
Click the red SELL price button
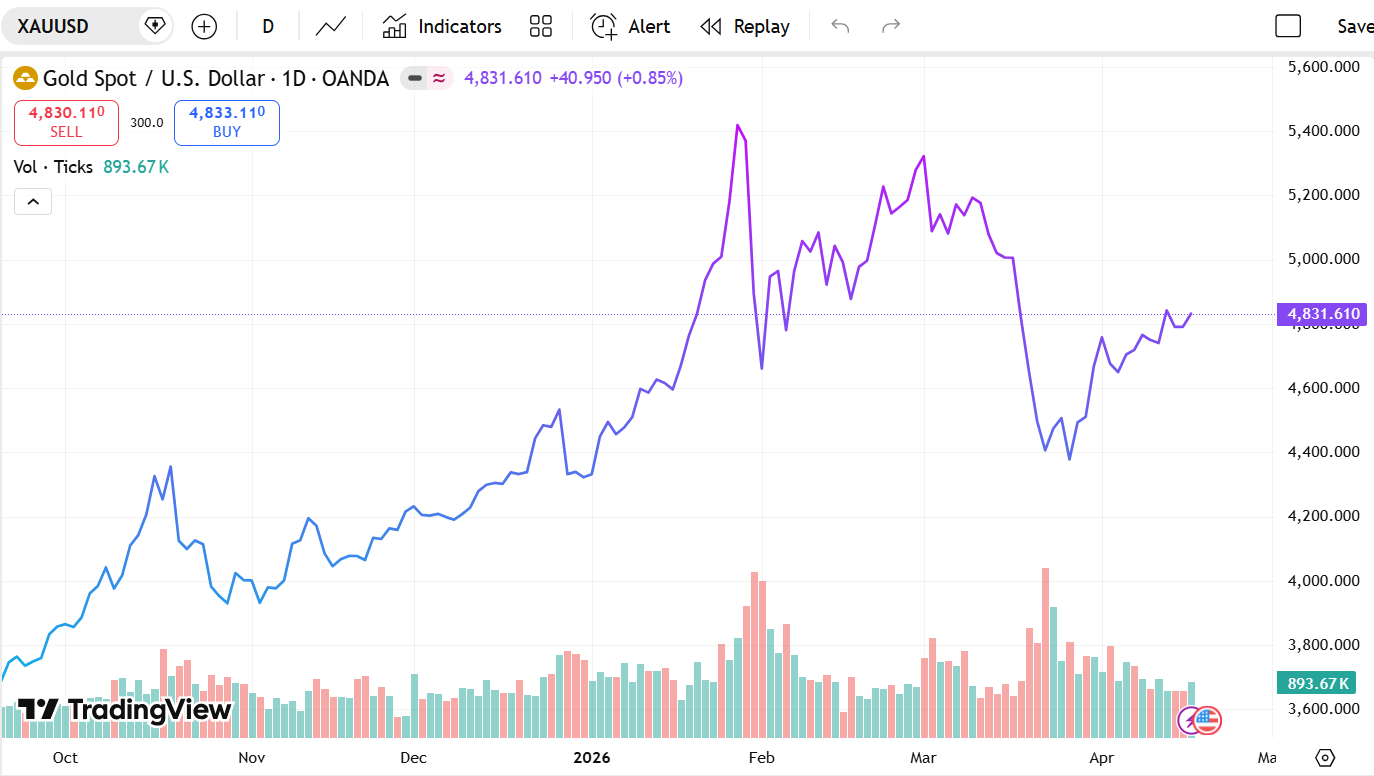coord(66,122)
